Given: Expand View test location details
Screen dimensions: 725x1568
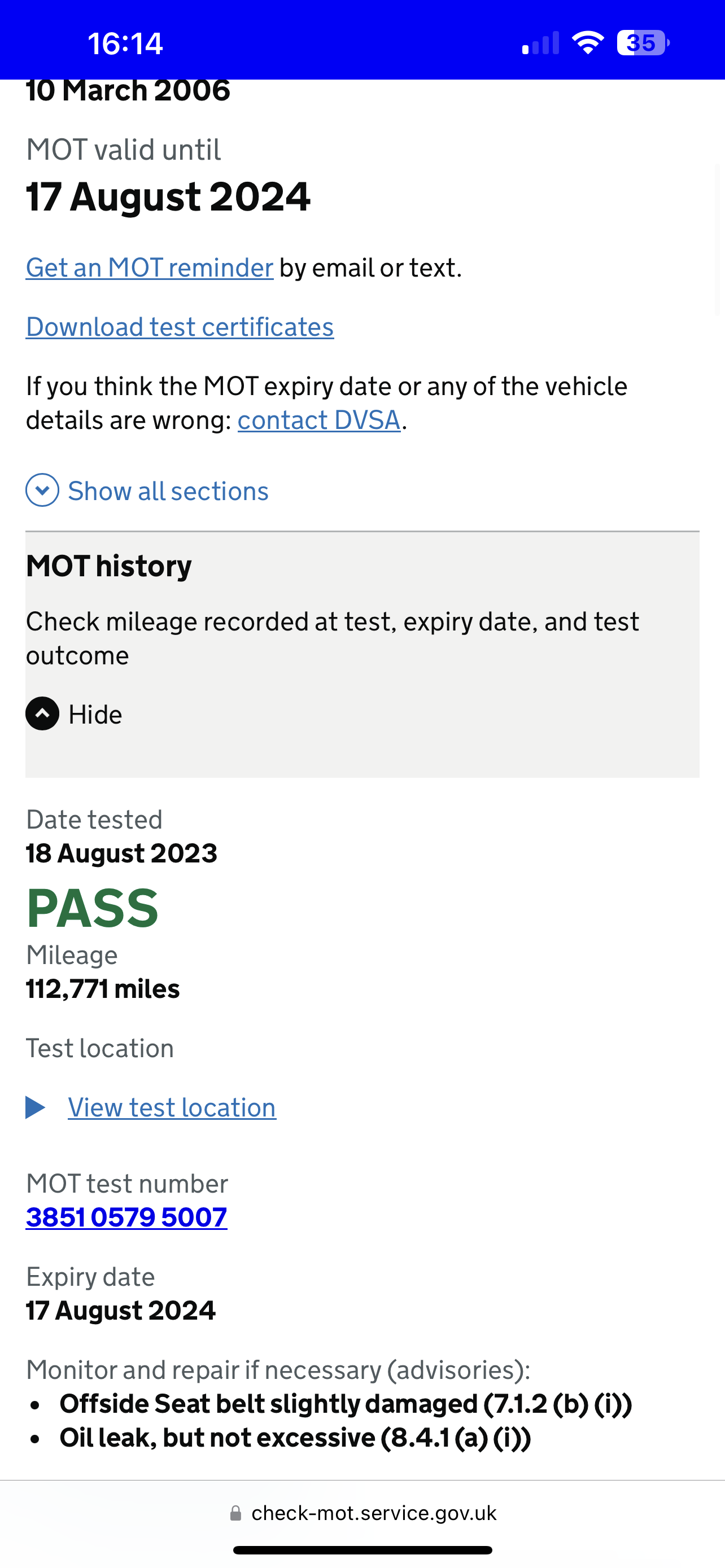Looking at the screenshot, I should [x=172, y=1107].
